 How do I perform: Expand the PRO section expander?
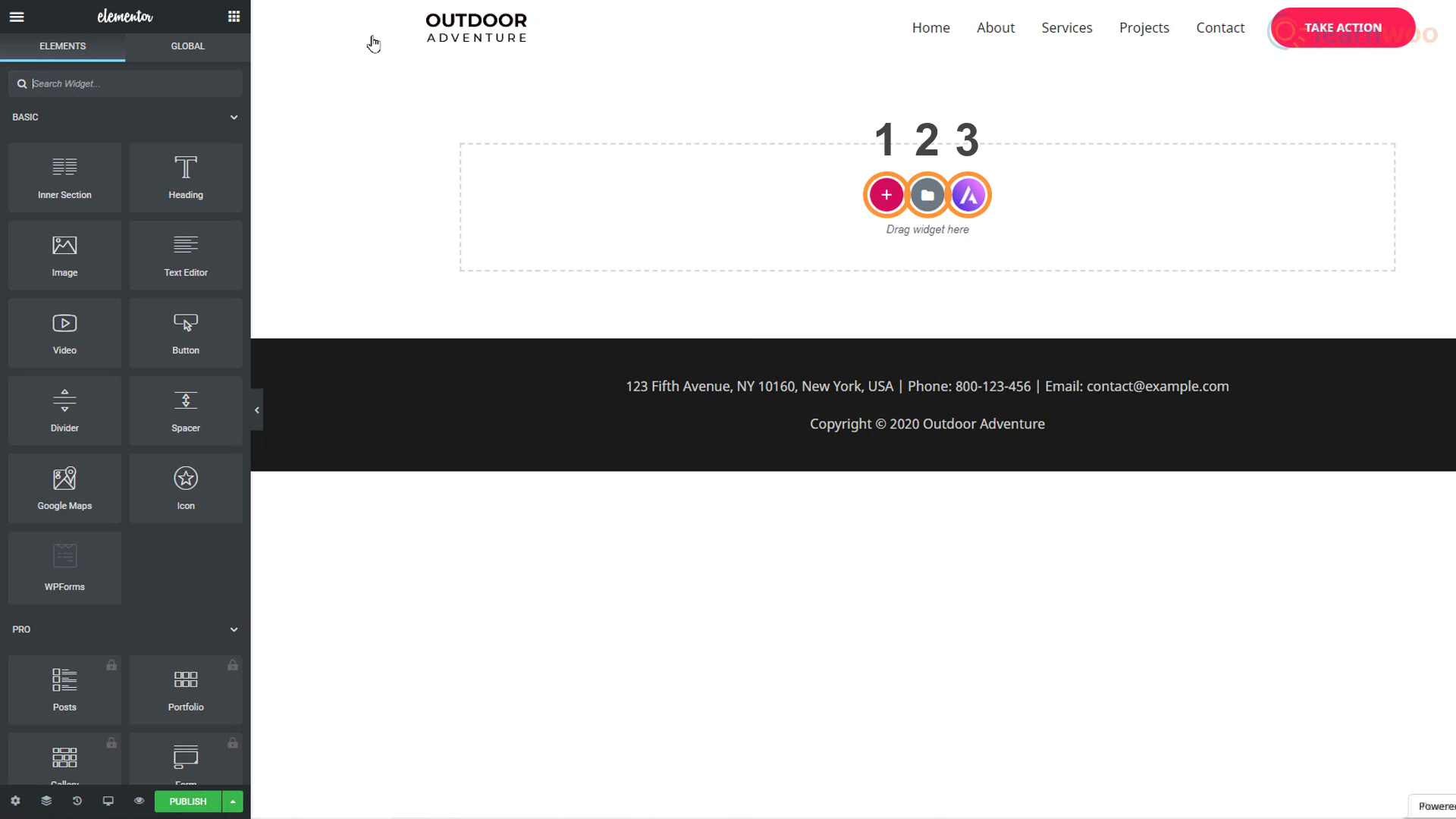[x=234, y=629]
